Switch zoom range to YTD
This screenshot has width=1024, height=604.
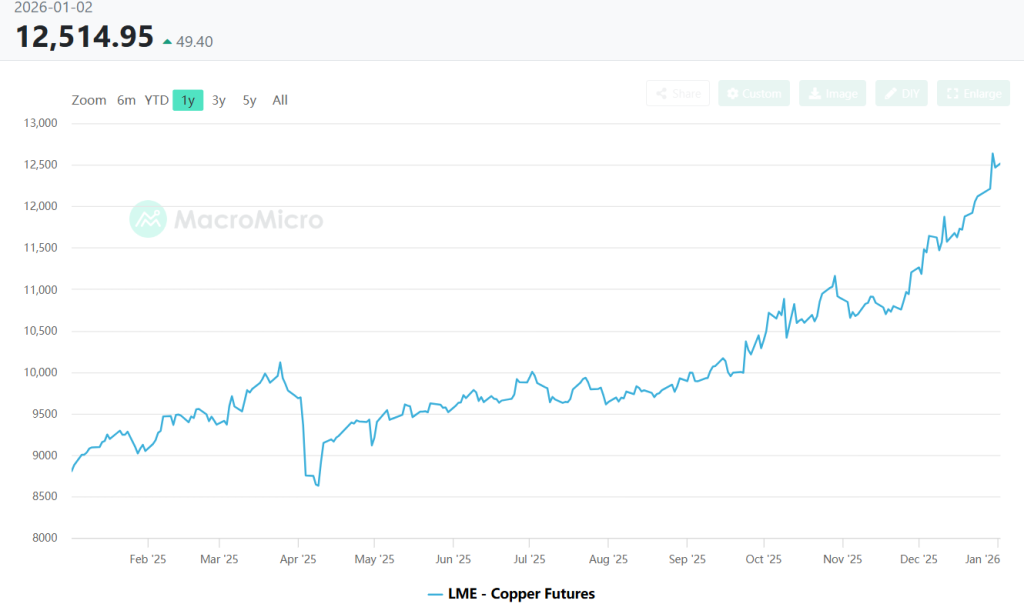(156, 100)
